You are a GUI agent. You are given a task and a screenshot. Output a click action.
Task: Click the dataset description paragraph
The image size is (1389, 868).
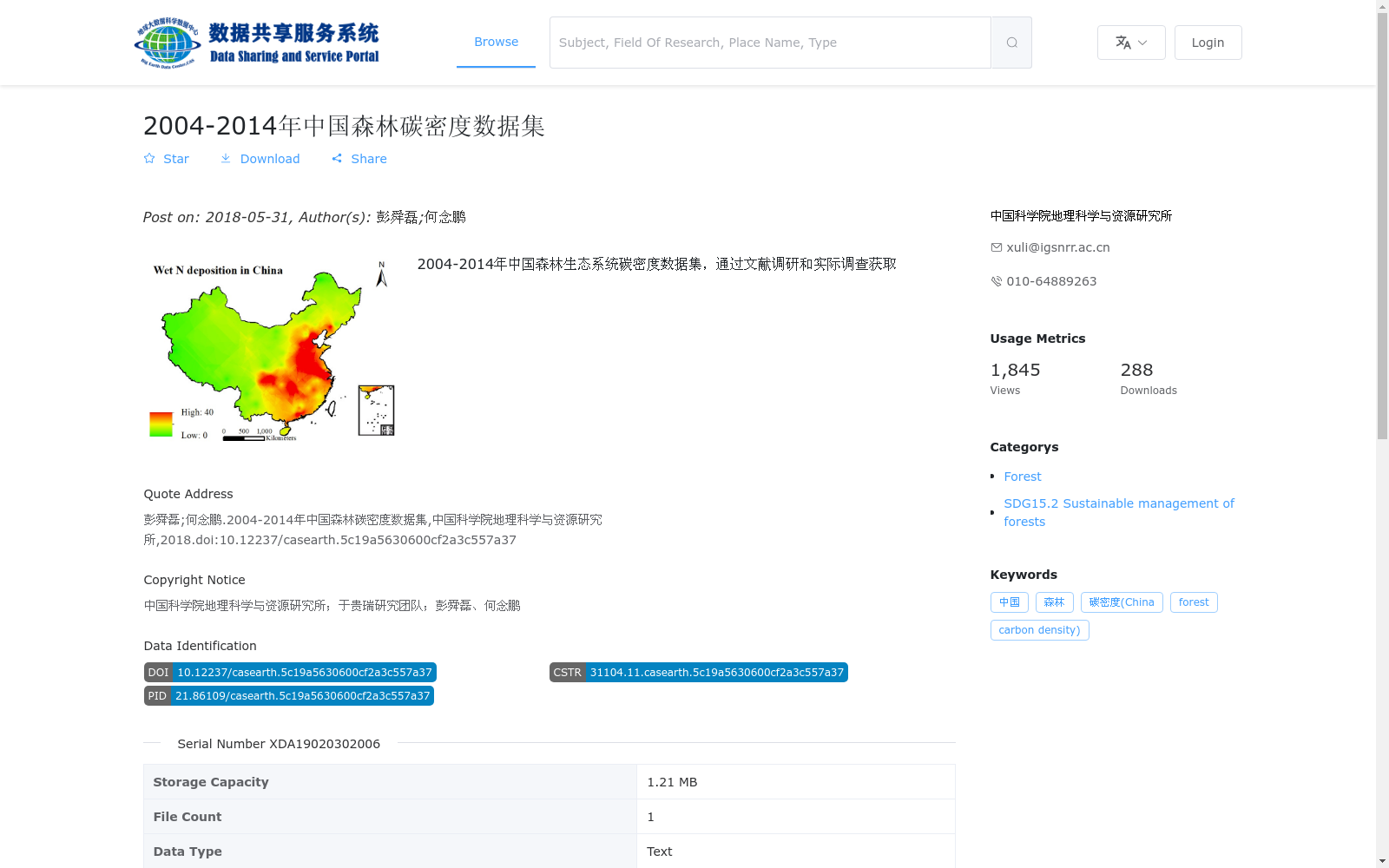(x=657, y=264)
